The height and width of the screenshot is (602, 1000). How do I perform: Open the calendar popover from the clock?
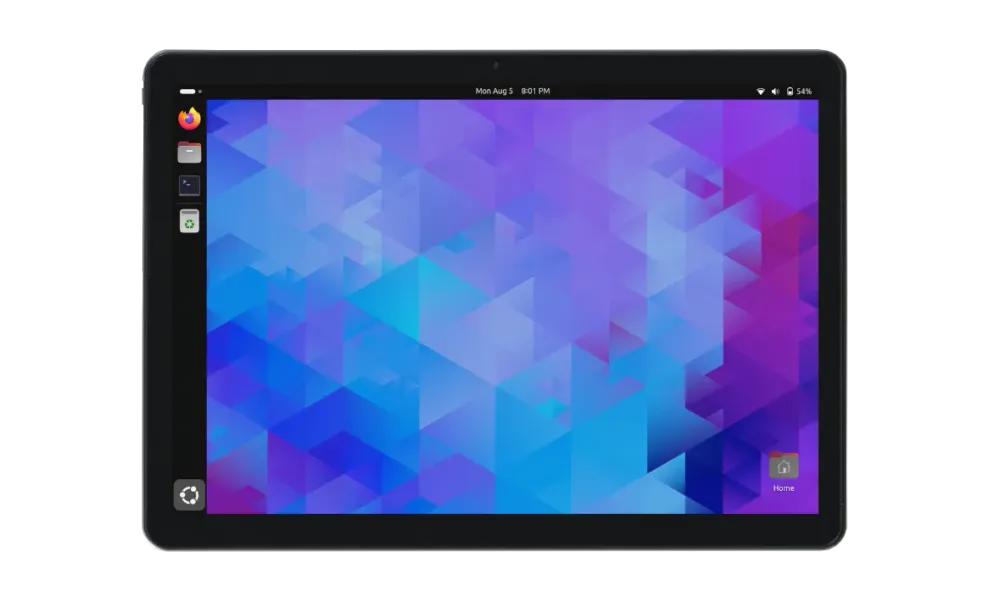point(512,89)
